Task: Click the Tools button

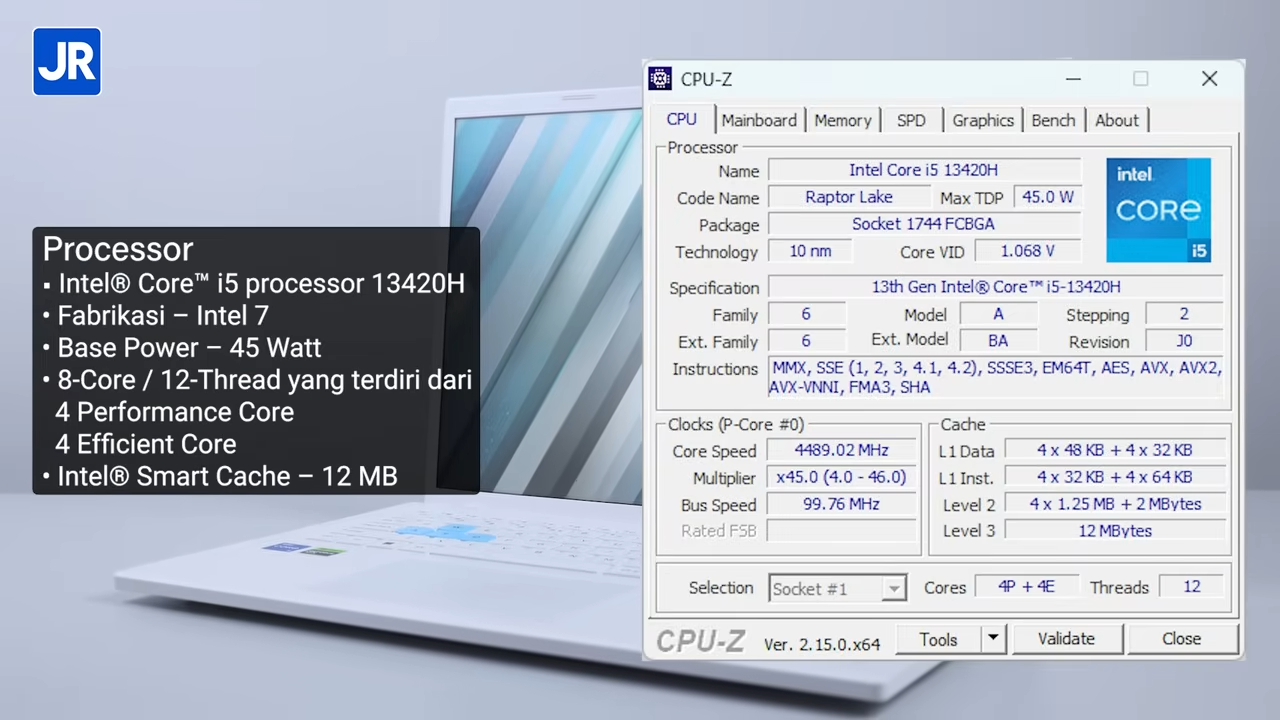Action: point(938,639)
